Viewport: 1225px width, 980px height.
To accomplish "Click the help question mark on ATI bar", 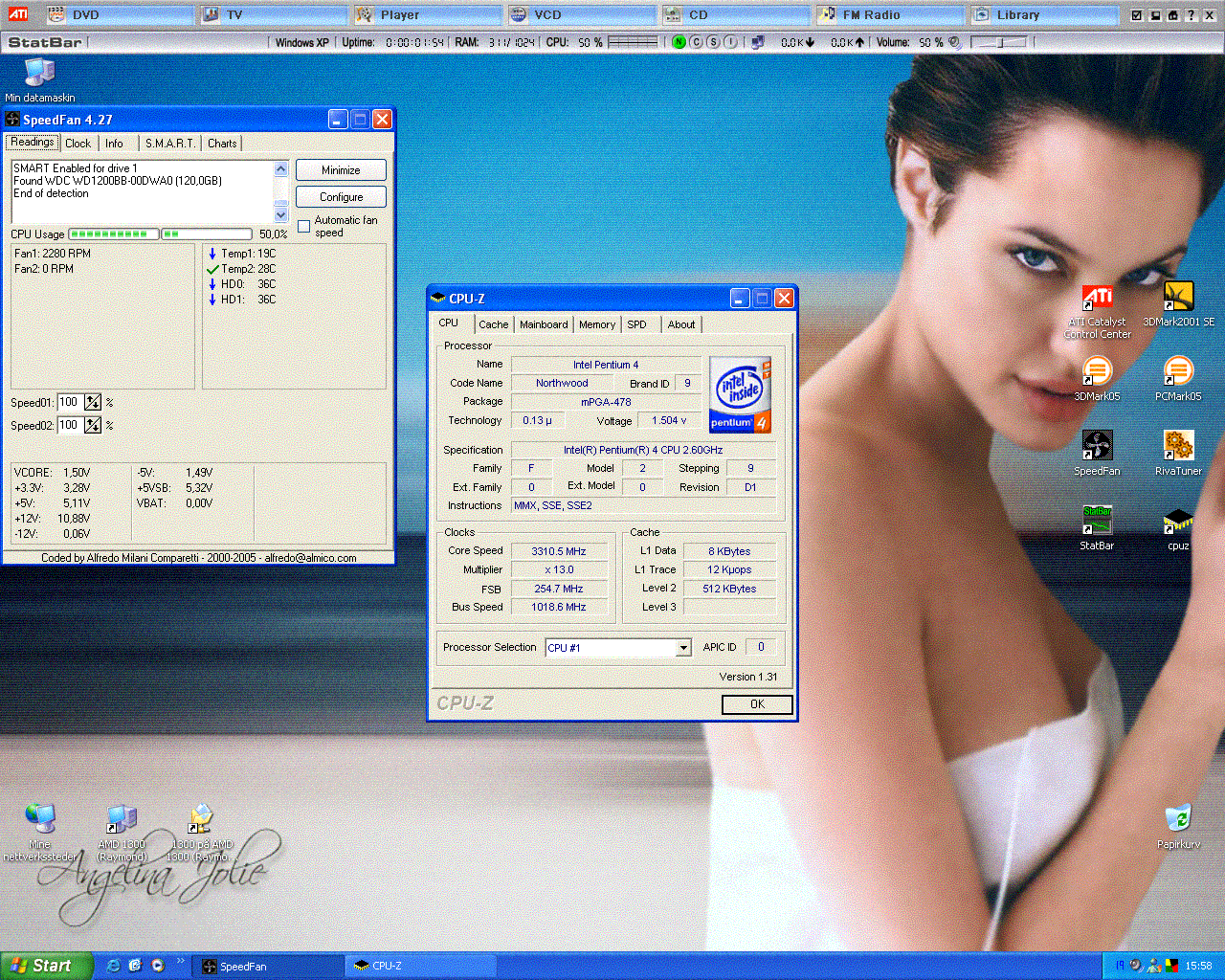I will click(1191, 15).
